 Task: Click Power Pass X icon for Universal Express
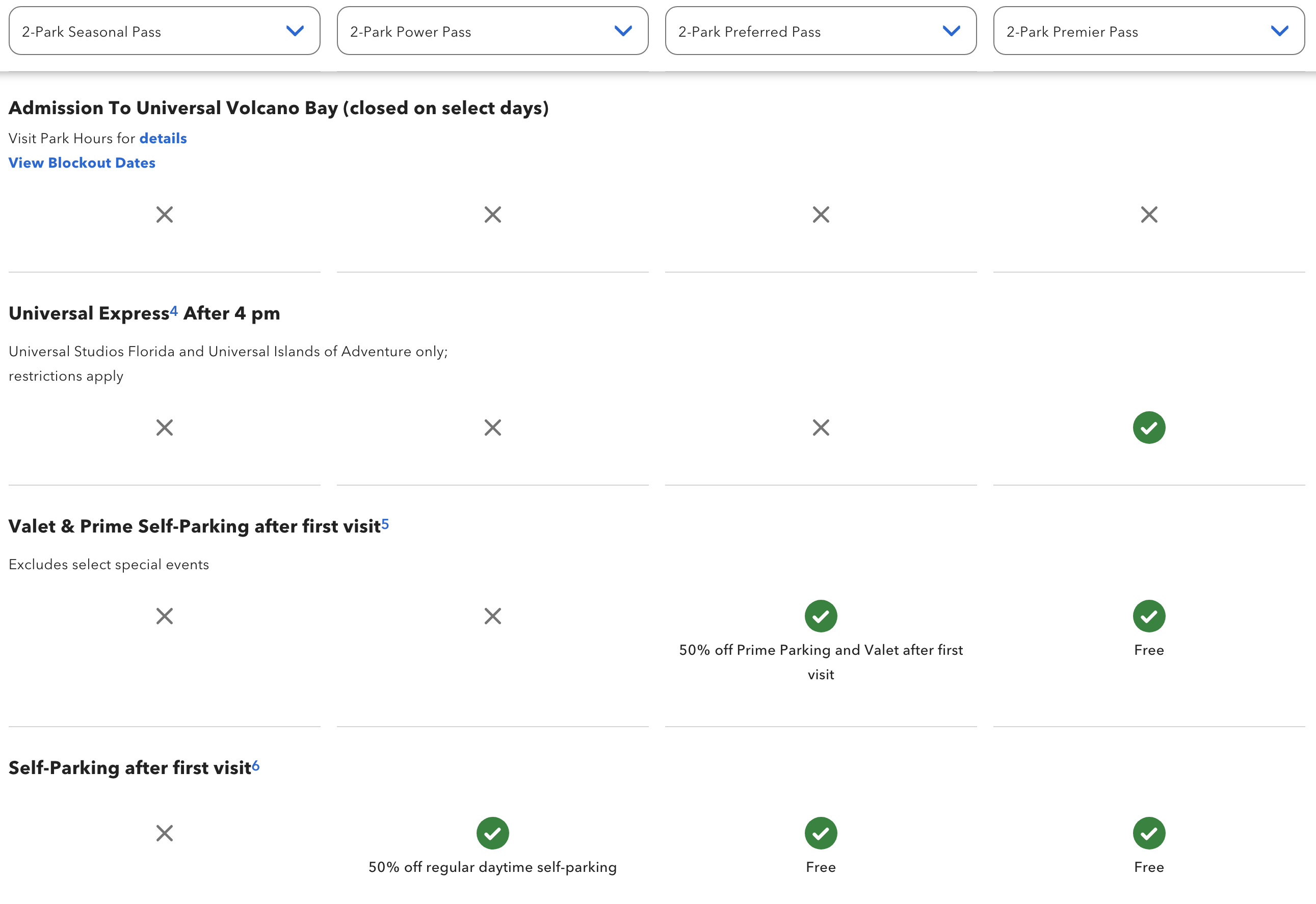(x=492, y=428)
